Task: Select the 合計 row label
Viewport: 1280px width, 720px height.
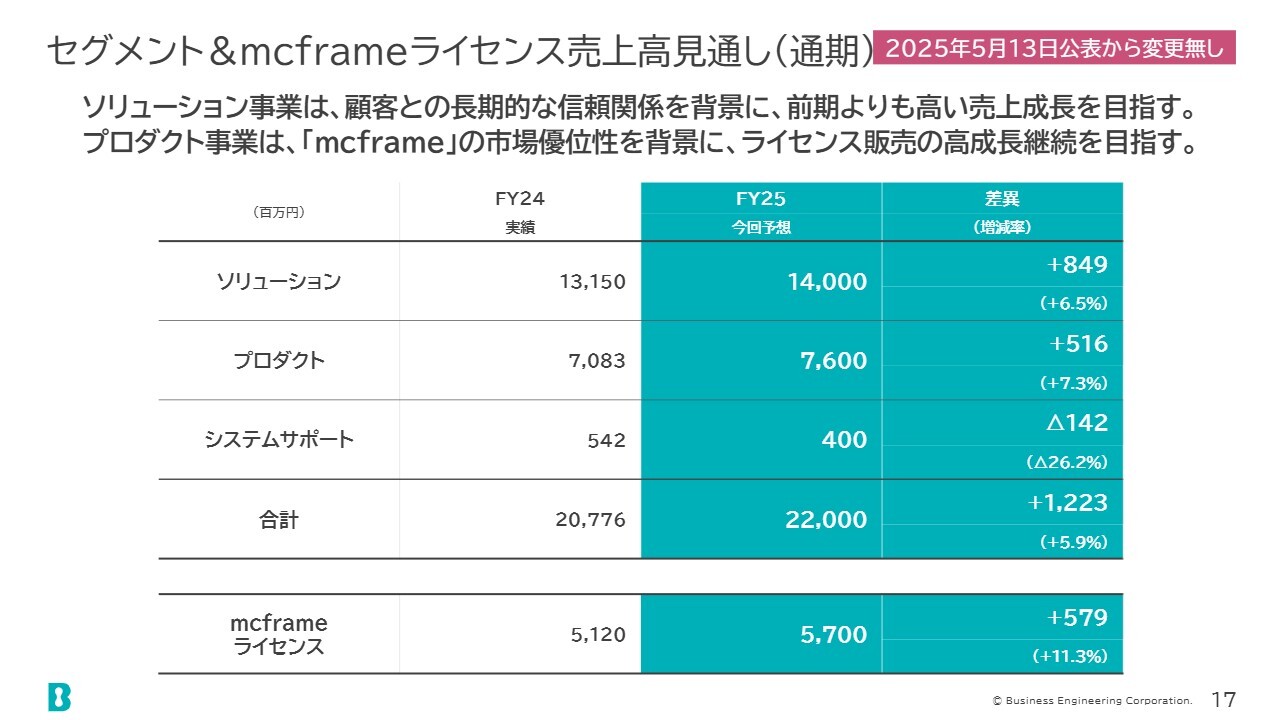Action: [x=279, y=520]
